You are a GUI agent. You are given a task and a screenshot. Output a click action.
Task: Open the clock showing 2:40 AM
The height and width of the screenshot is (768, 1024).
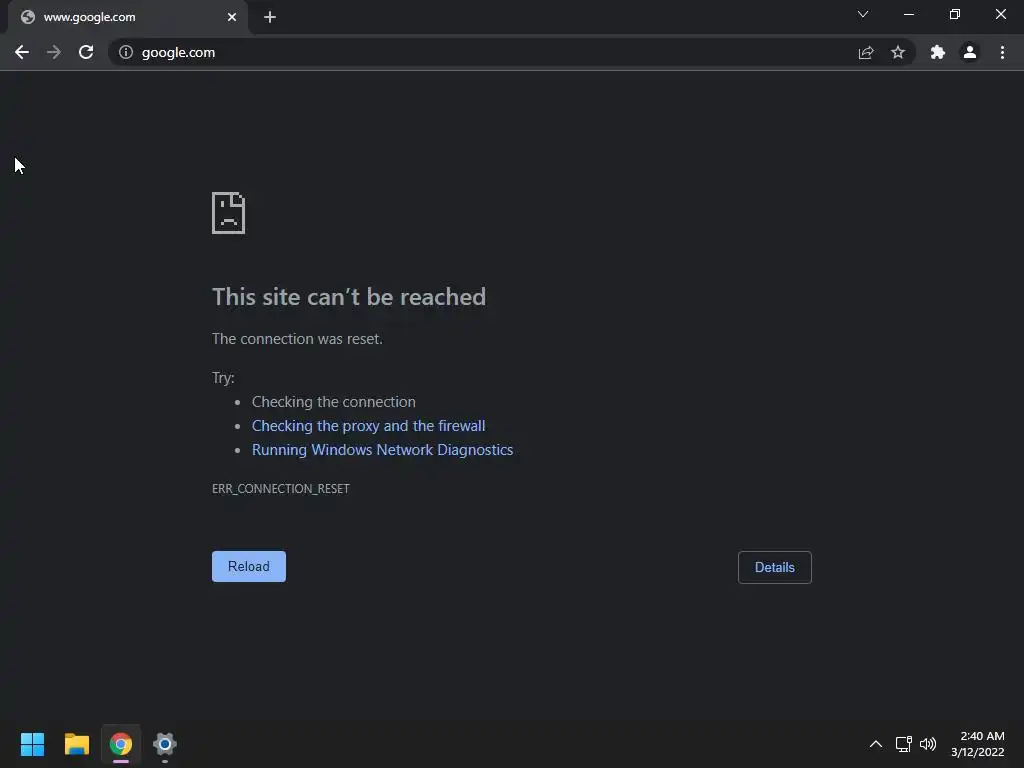pyautogui.click(x=977, y=744)
